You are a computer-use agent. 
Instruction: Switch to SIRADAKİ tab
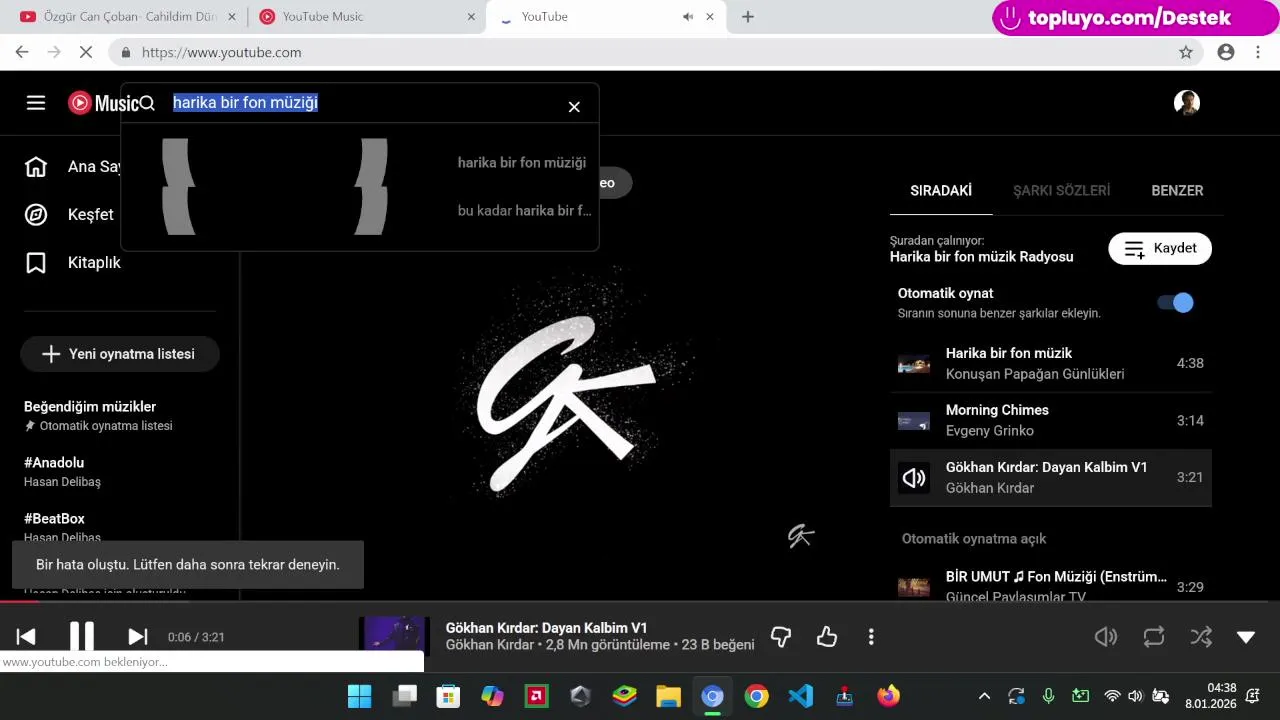(941, 190)
